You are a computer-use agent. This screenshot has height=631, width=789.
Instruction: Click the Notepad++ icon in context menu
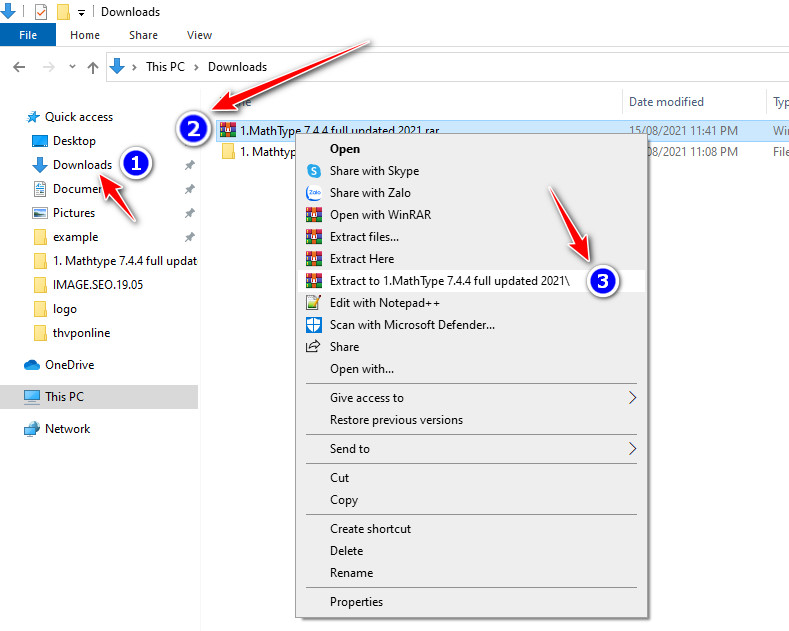point(313,303)
